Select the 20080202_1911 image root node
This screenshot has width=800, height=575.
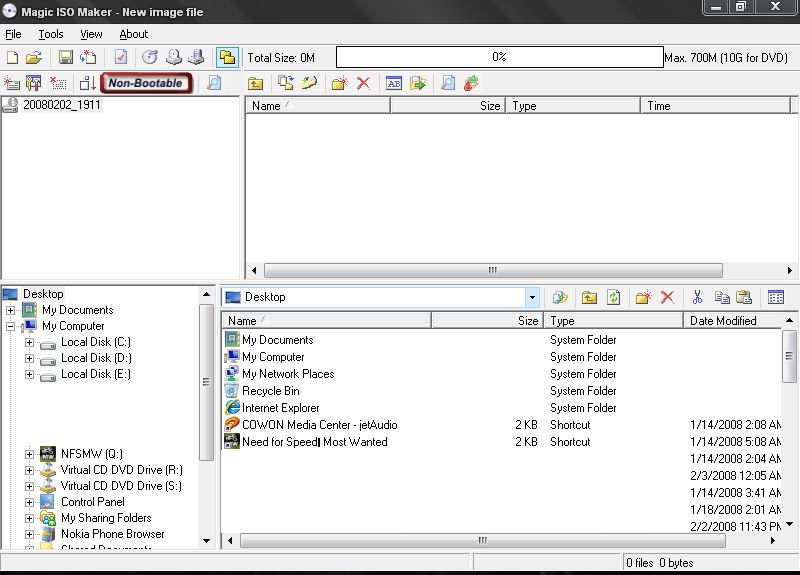[61, 105]
